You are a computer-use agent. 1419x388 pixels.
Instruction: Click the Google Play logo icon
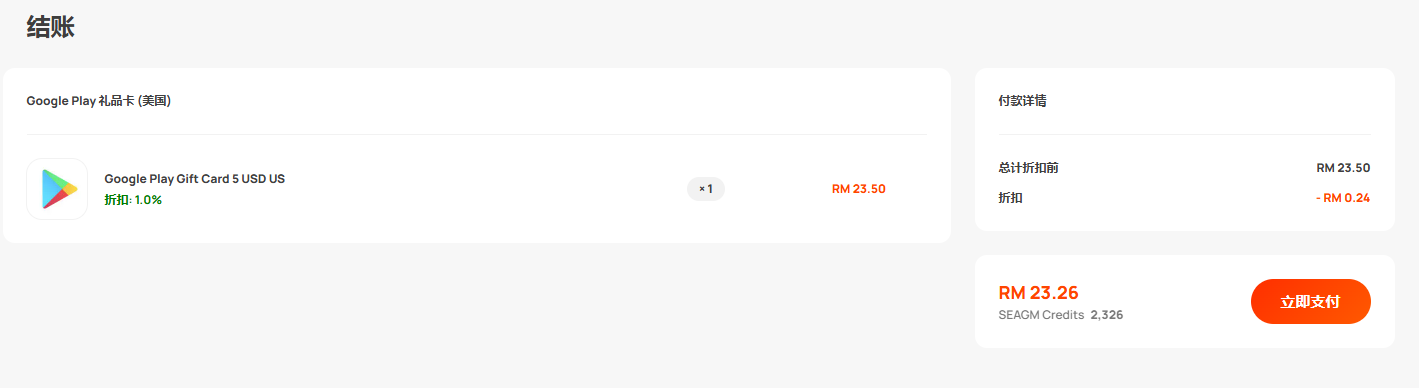click(x=57, y=189)
